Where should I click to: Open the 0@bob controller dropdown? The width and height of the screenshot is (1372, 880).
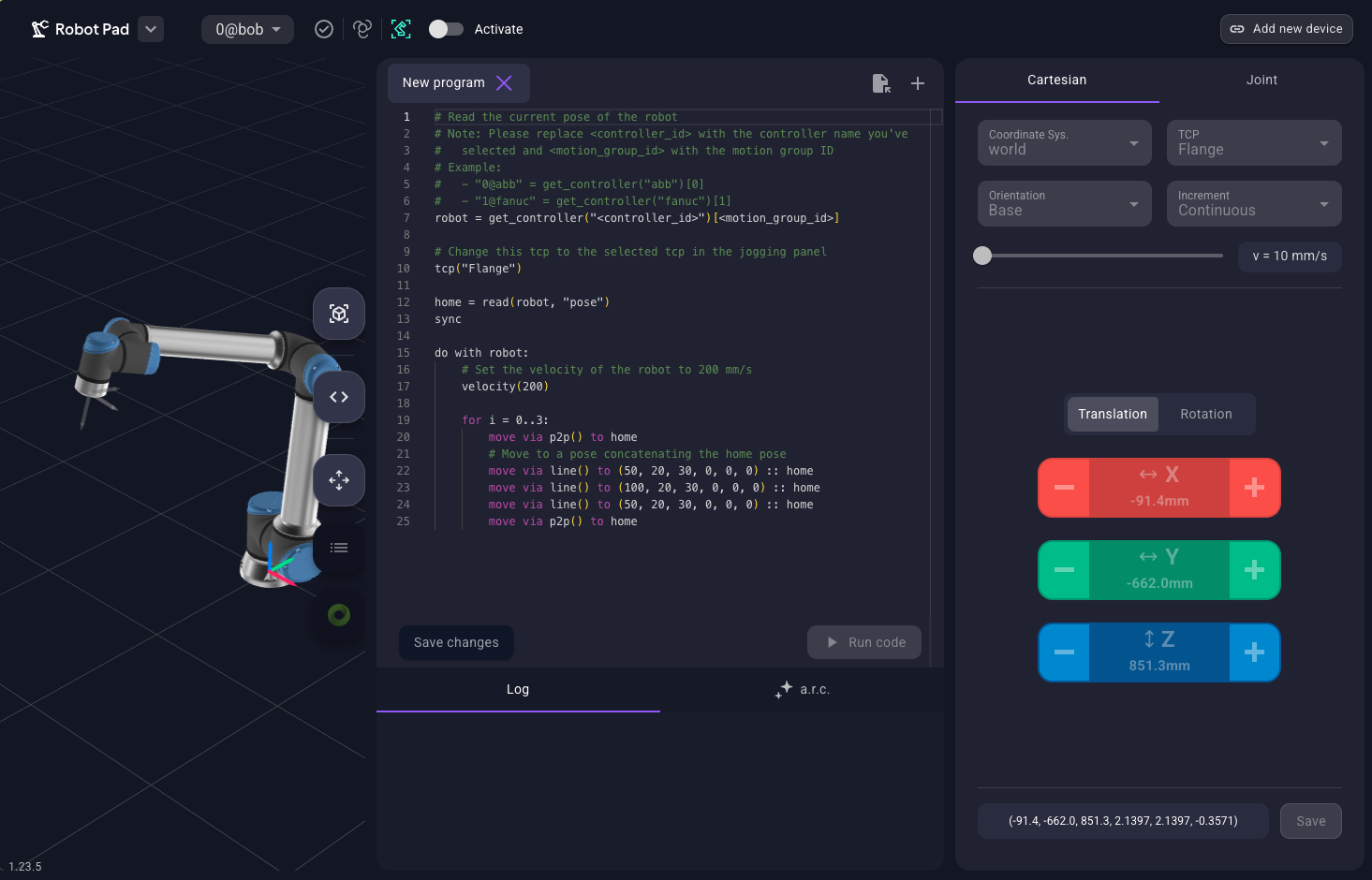point(247,29)
